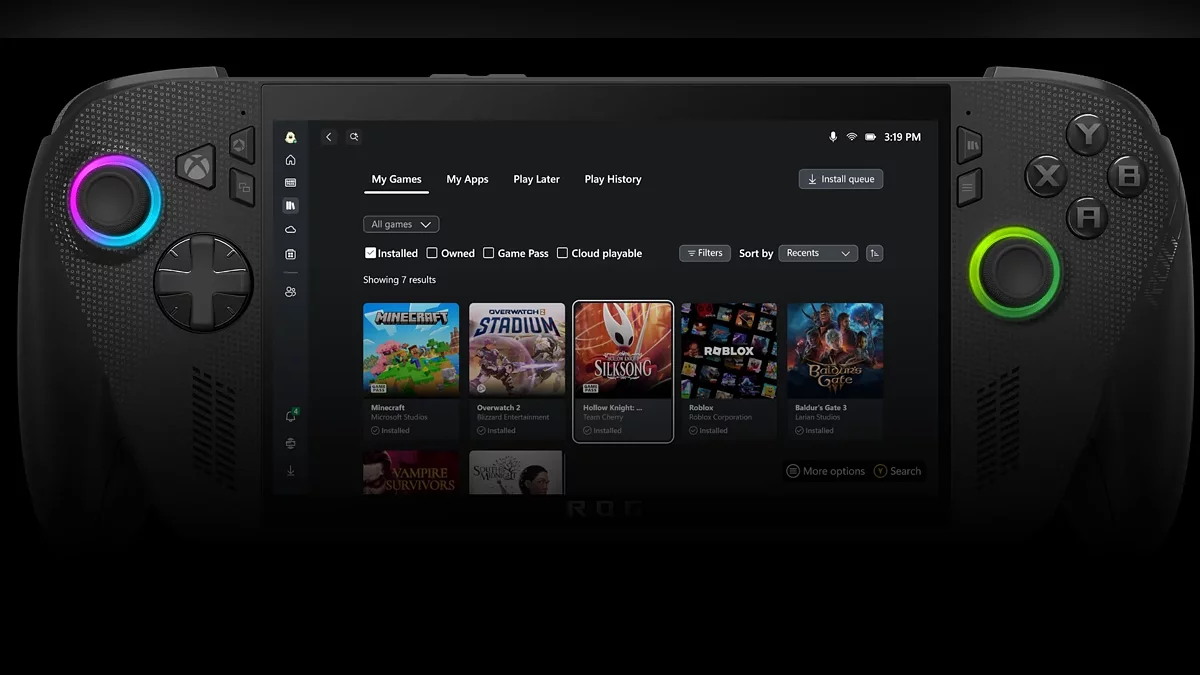Viewport: 1200px width, 675px height.
Task: Toggle sort direction icon next to Recents
Action: tap(874, 253)
